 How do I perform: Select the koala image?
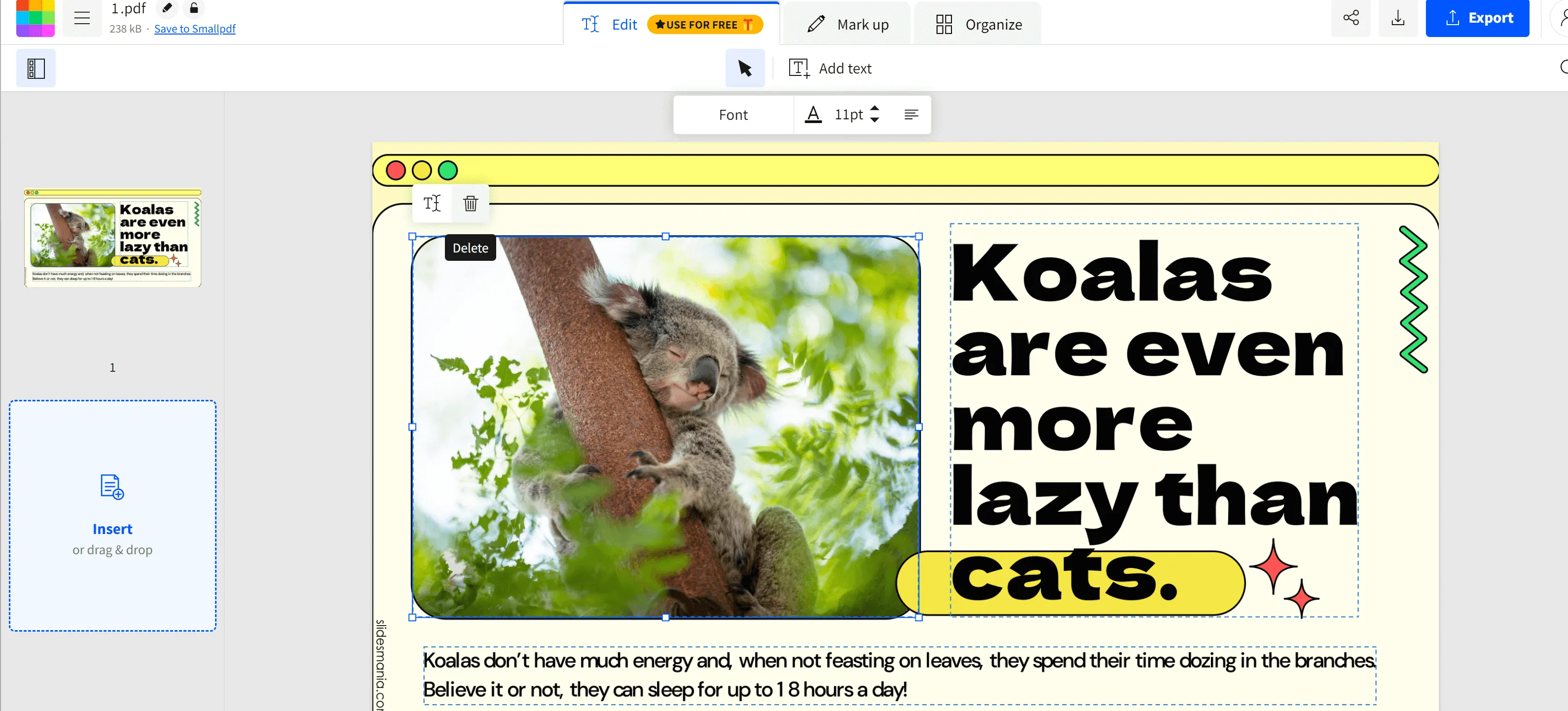[665, 427]
